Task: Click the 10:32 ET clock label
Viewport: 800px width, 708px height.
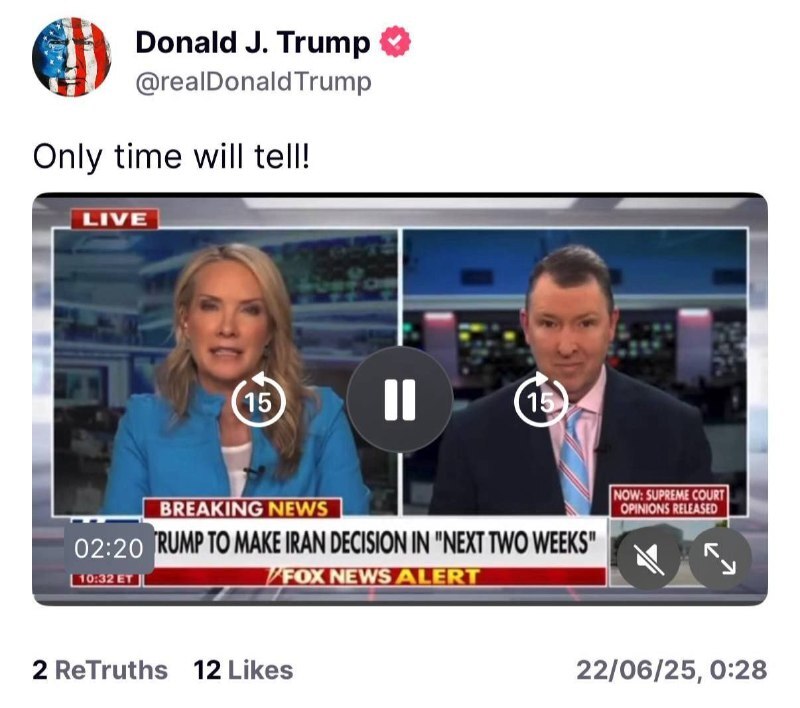Action: pyautogui.click(x=106, y=579)
